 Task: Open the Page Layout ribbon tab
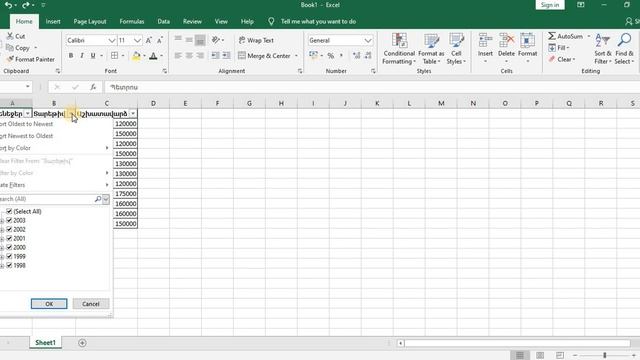[x=90, y=21]
